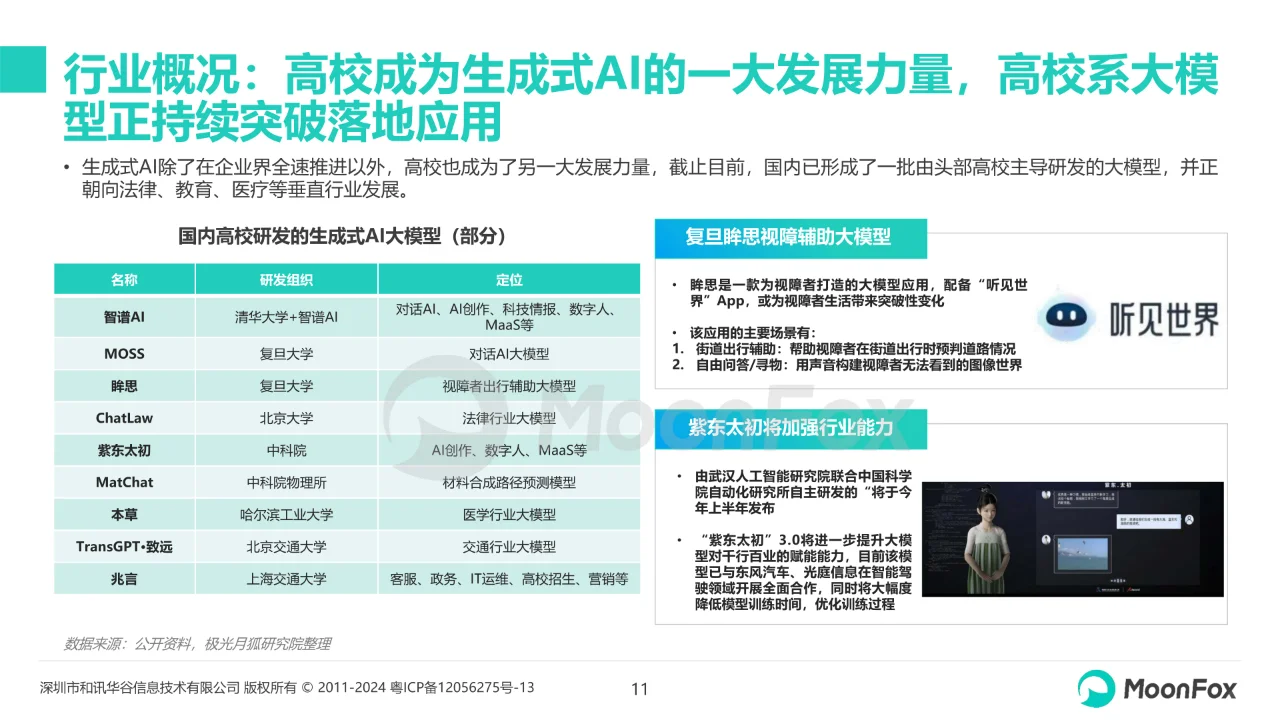The image size is (1280, 720).
Task: Click the MoonFox logo icon in footer
Action: pyautogui.click(x=1096, y=688)
